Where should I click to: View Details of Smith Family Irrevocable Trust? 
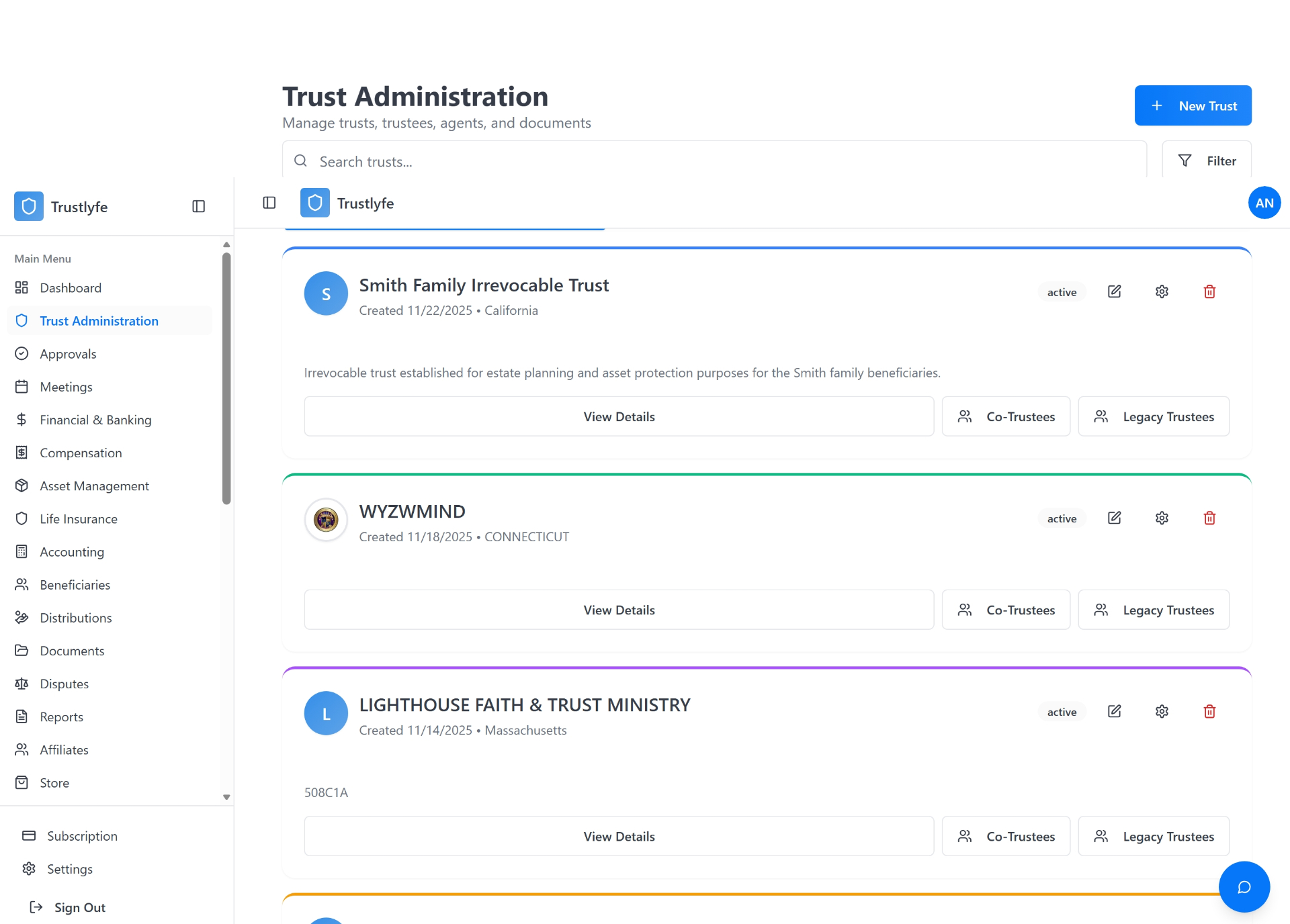[619, 416]
